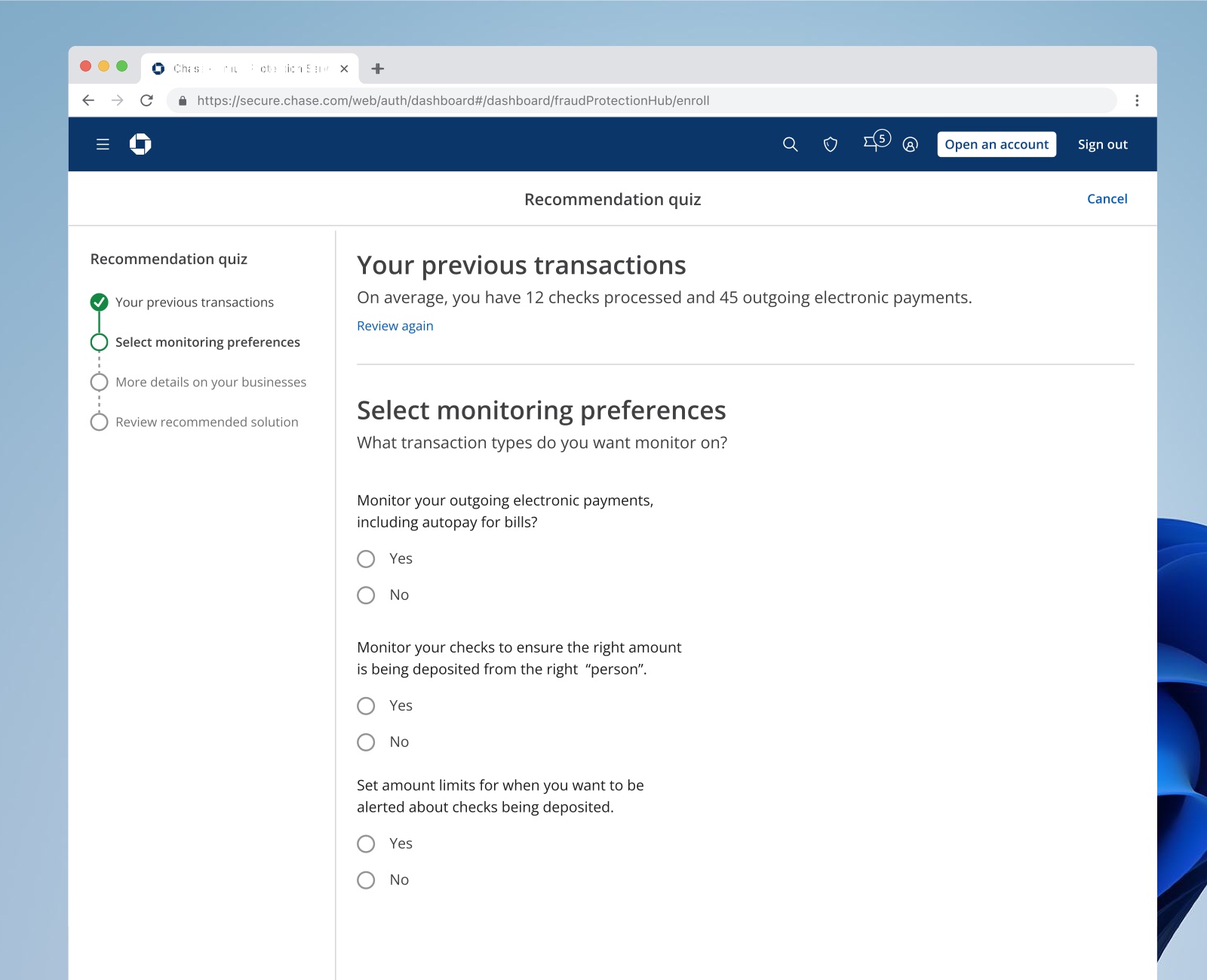1207x980 pixels.
Task: Click the Open an account button
Action: coord(997,144)
